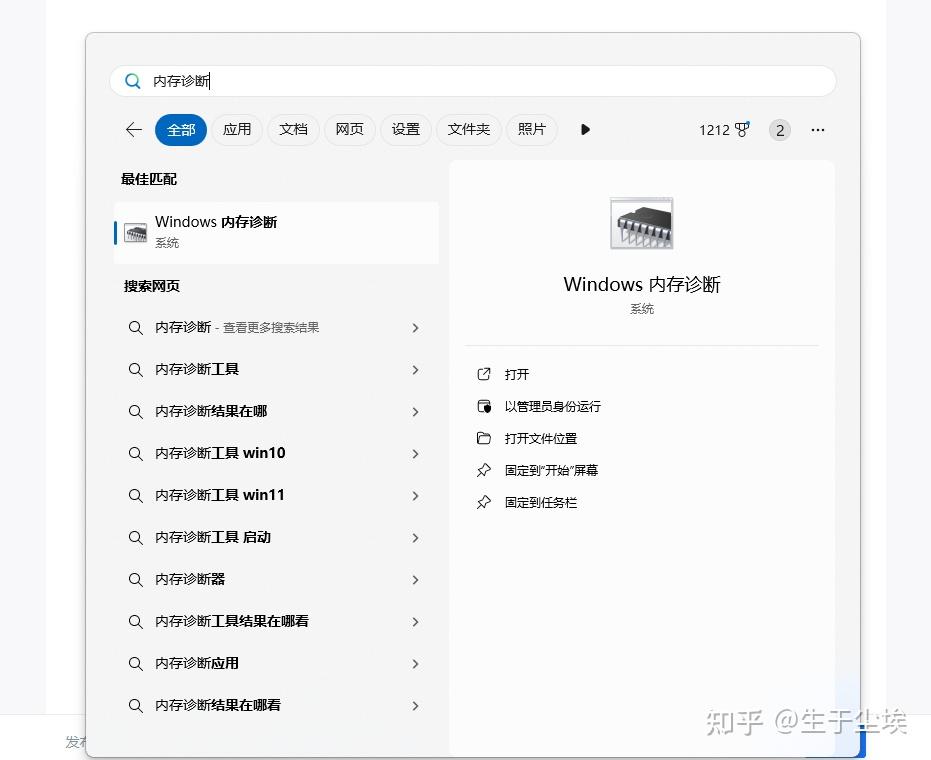Click the account badge showing 2
The height and width of the screenshot is (760, 931).
pyautogui.click(x=780, y=130)
